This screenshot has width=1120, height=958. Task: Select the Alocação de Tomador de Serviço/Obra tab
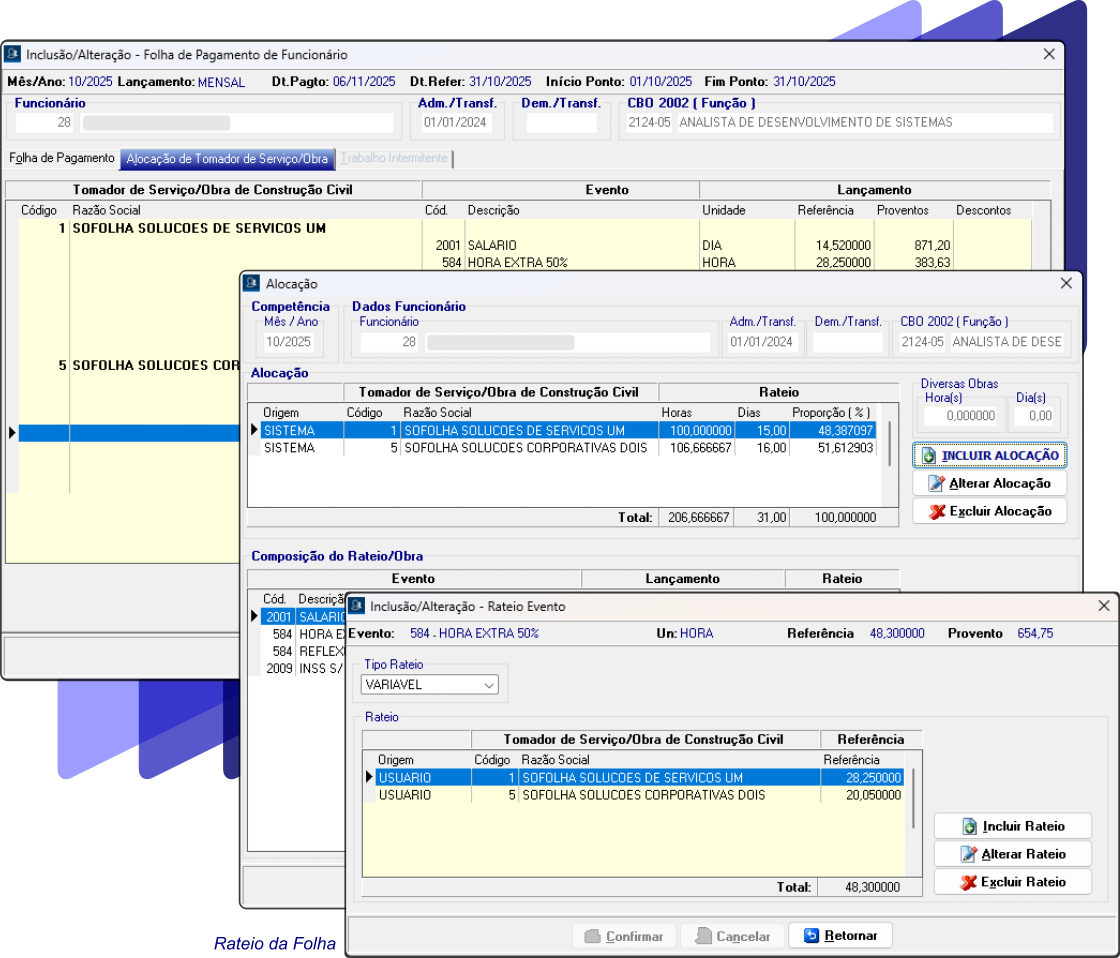(228, 159)
